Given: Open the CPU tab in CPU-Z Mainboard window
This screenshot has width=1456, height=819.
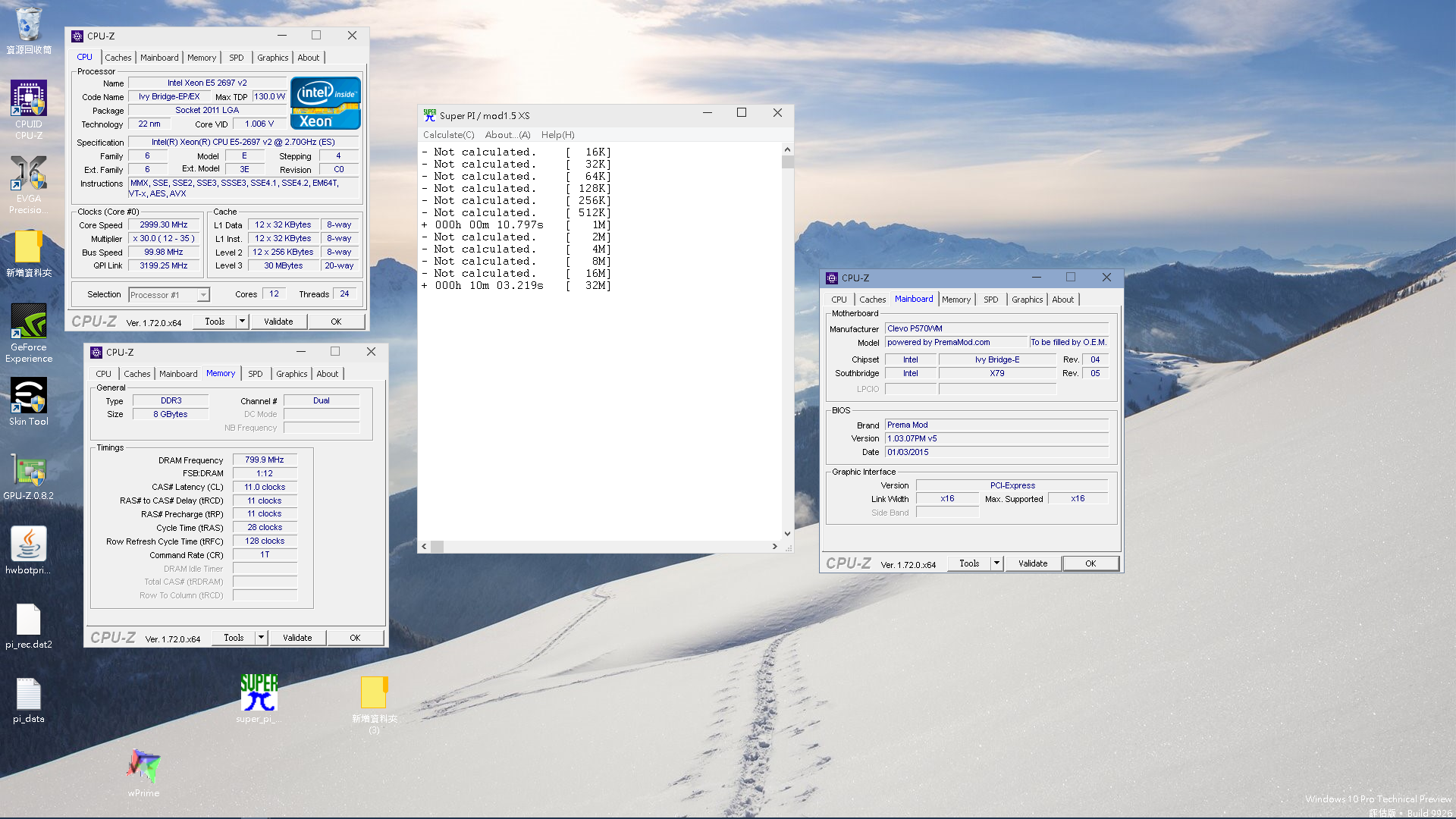Looking at the screenshot, I should (839, 300).
